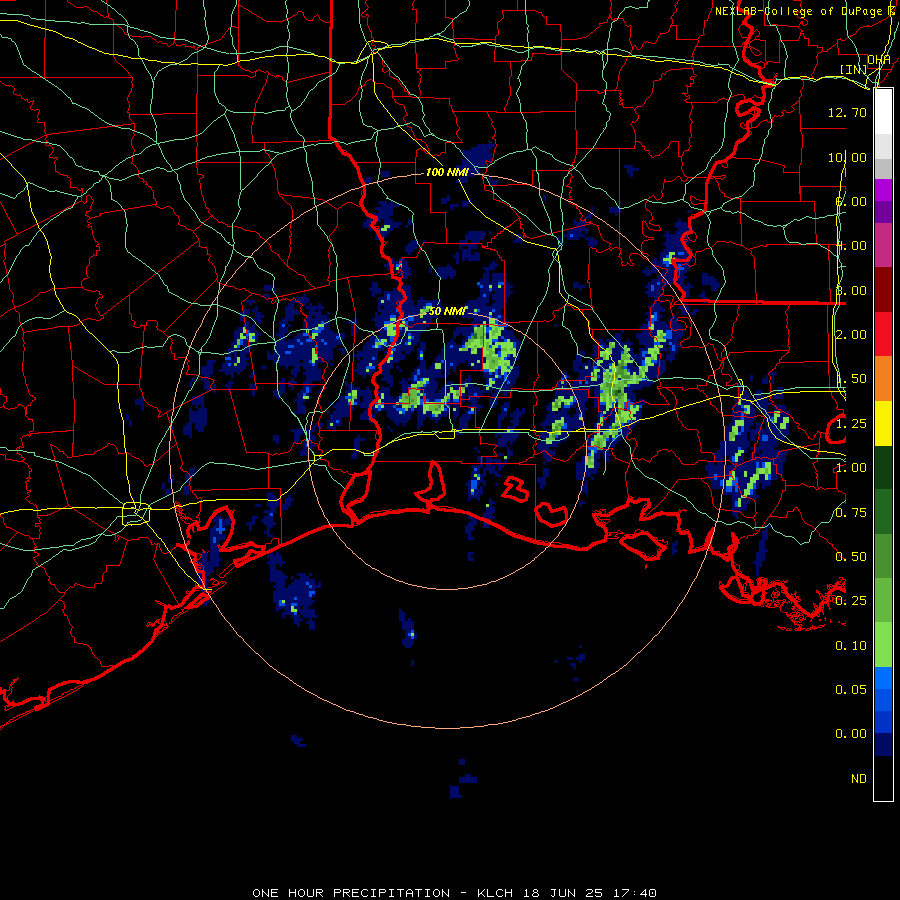Click the 4.00 scale value
The height and width of the screenshot is (900, 900).
pyautogui.click(x=851, y=246)
